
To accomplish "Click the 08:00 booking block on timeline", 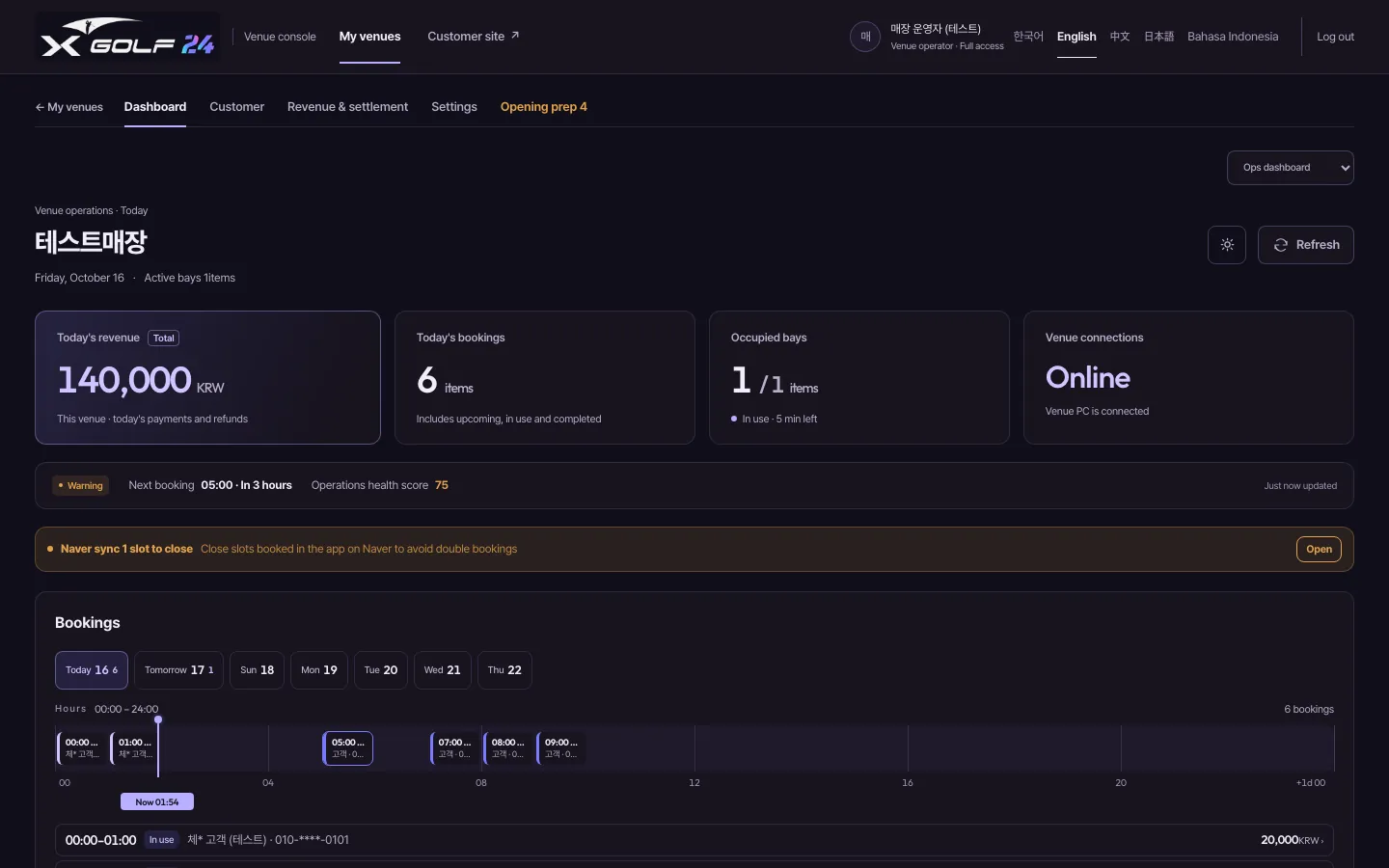I will pos(507,748).
